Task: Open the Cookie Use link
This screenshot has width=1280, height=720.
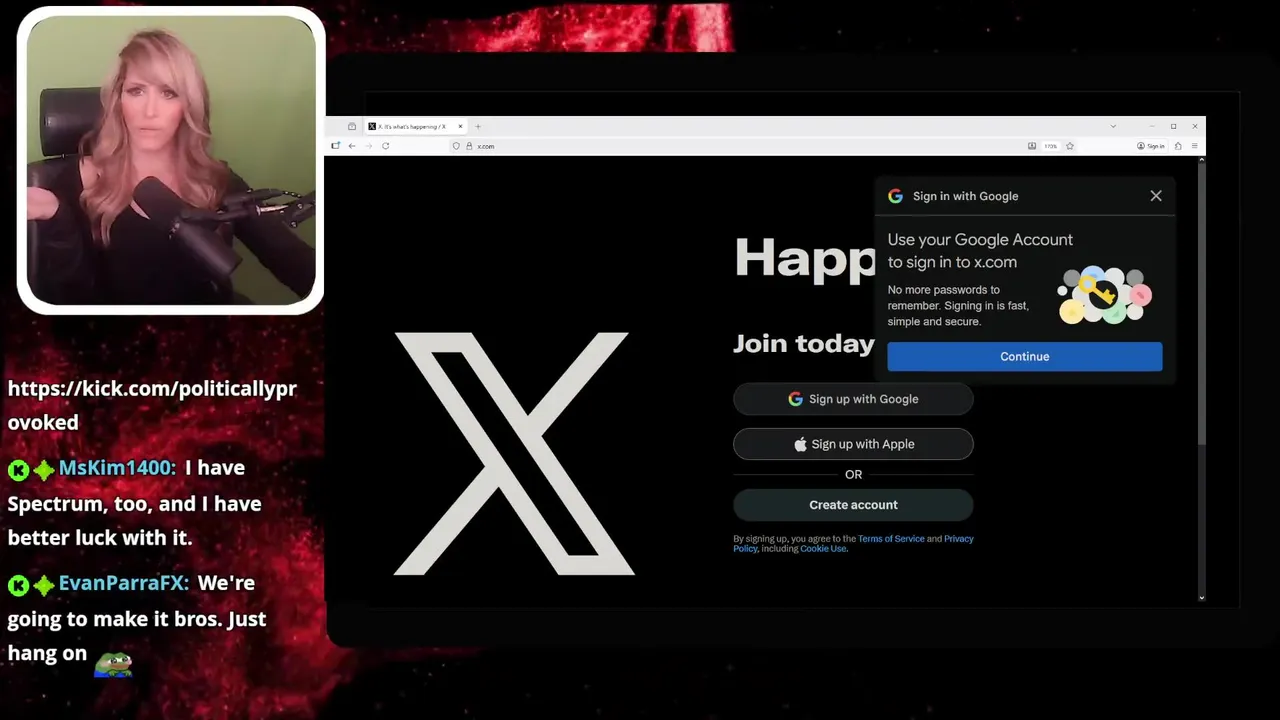Action: [x=823, y=549]
